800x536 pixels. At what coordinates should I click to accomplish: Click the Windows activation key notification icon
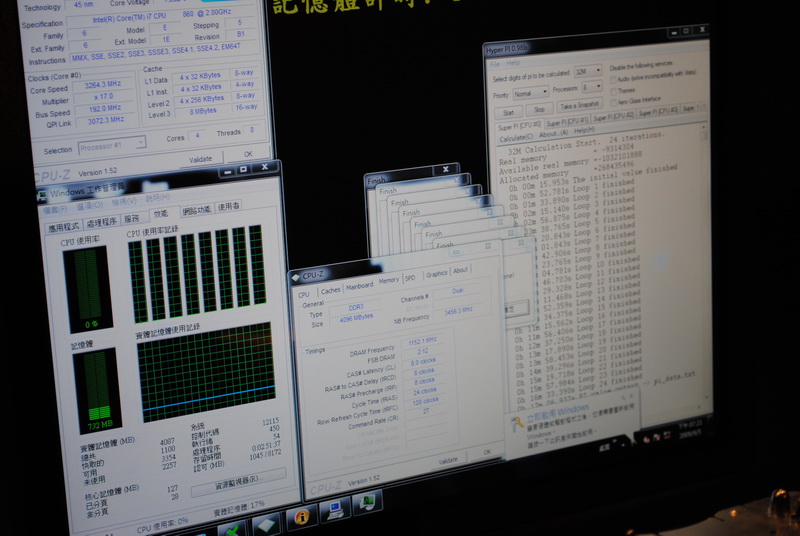(520, 423)
